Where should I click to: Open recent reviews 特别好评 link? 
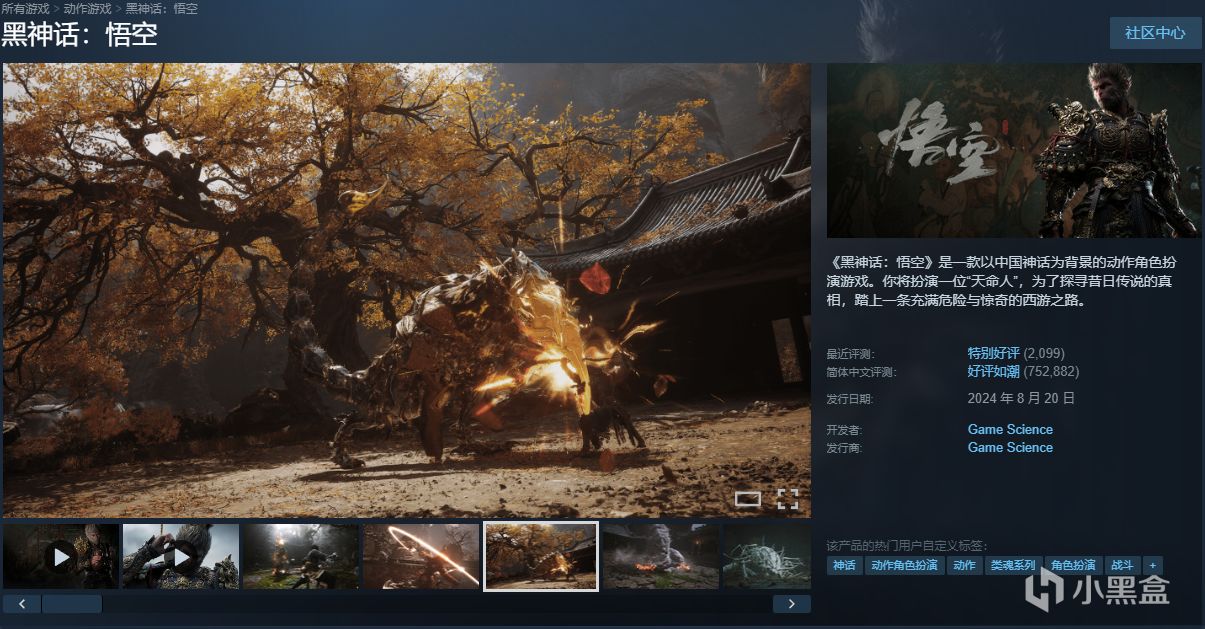pos(993,353)
